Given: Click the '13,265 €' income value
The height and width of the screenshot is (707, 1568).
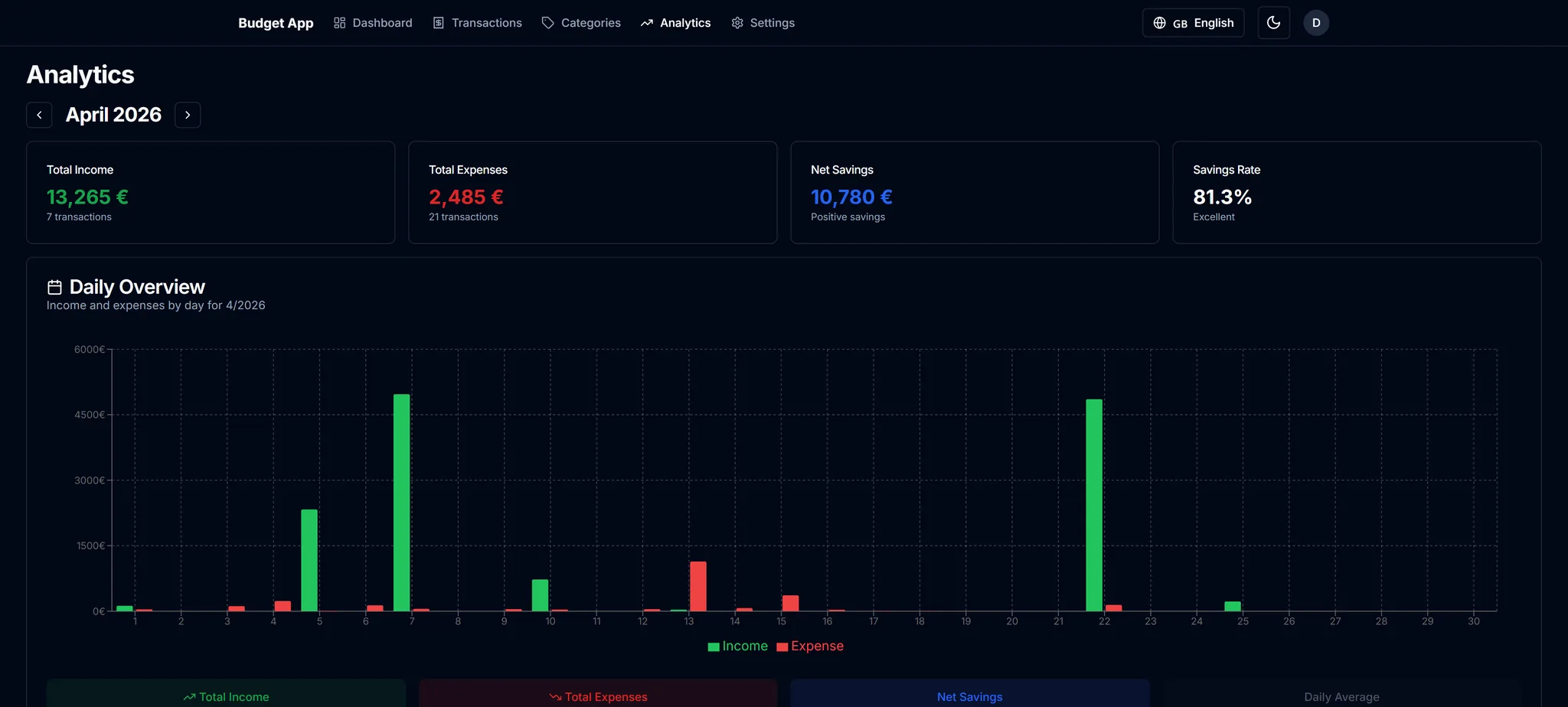Looking at the screenshot, I should coord(87,197).
